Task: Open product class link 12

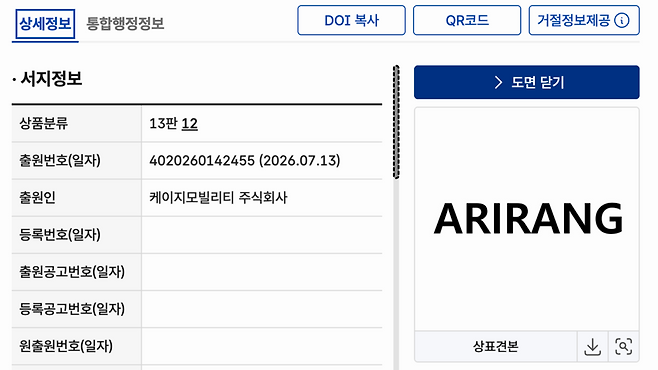Action: (x=190, y=124)
